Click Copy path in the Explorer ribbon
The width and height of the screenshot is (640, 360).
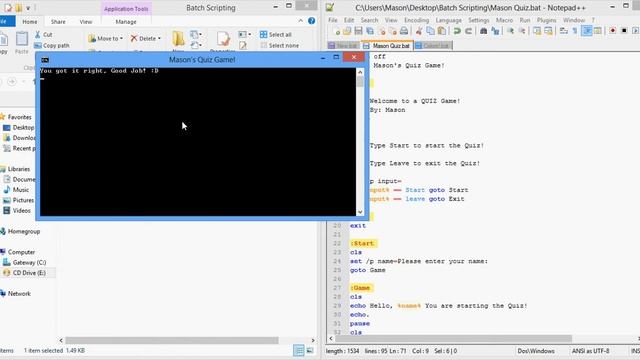(52, 45)
